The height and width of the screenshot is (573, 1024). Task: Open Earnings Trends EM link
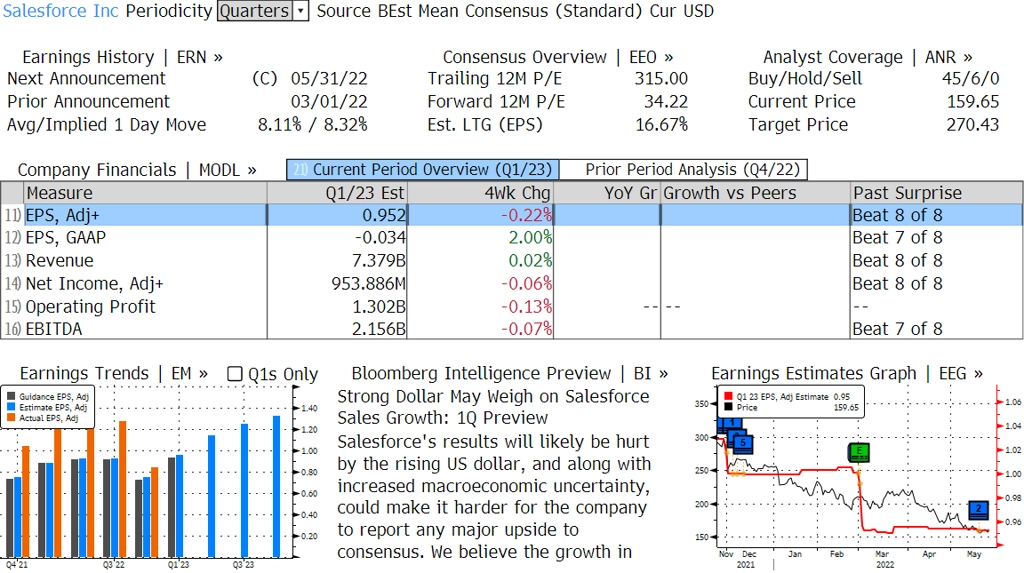[114, 374]
